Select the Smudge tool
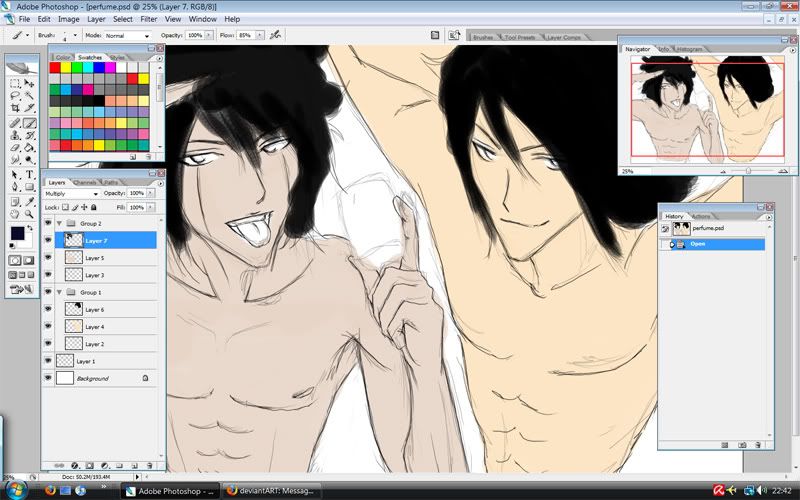The image size is (800, 500). pyautogui.click(x=15, y=160)
